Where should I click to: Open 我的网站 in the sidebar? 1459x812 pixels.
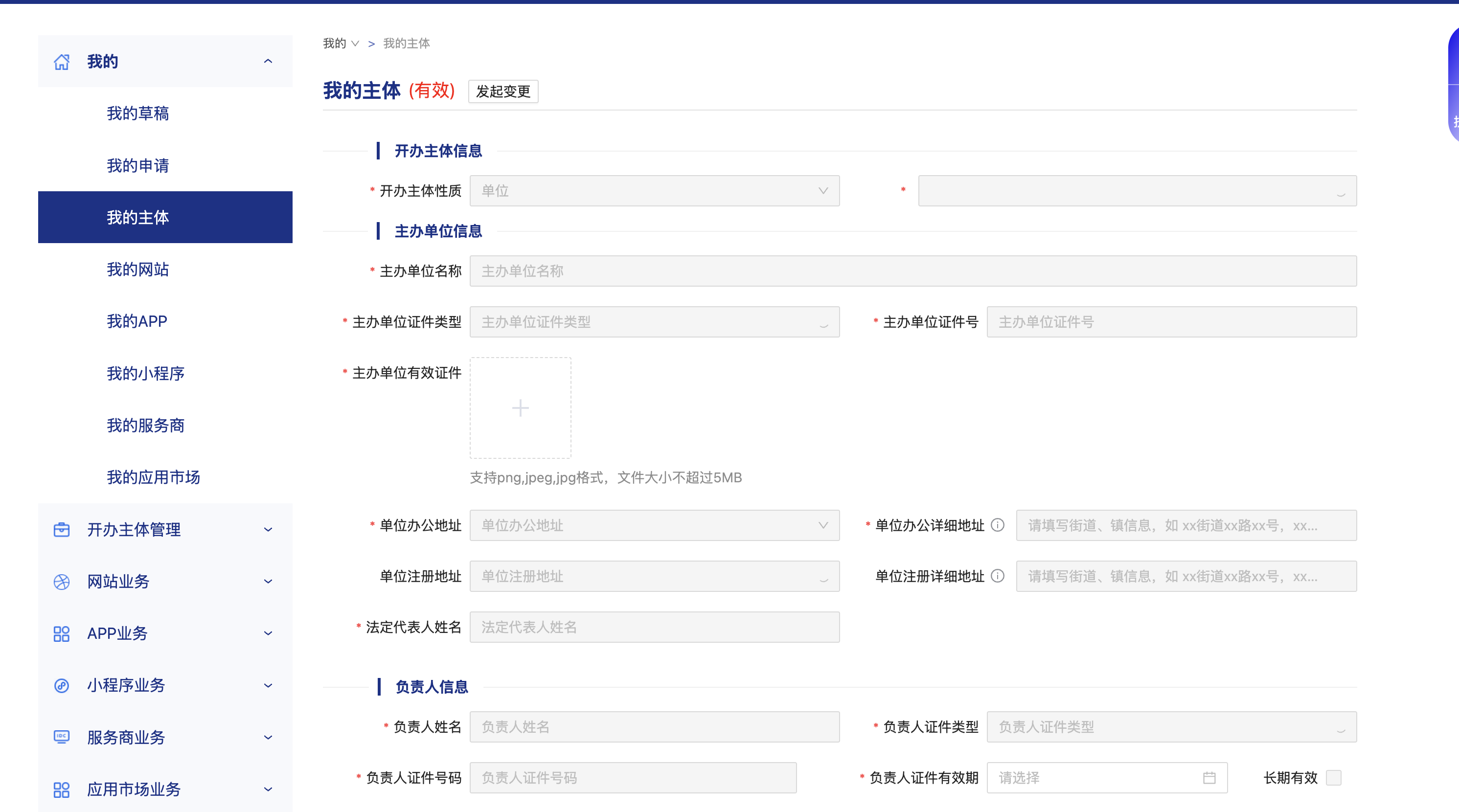coord(137,270)
